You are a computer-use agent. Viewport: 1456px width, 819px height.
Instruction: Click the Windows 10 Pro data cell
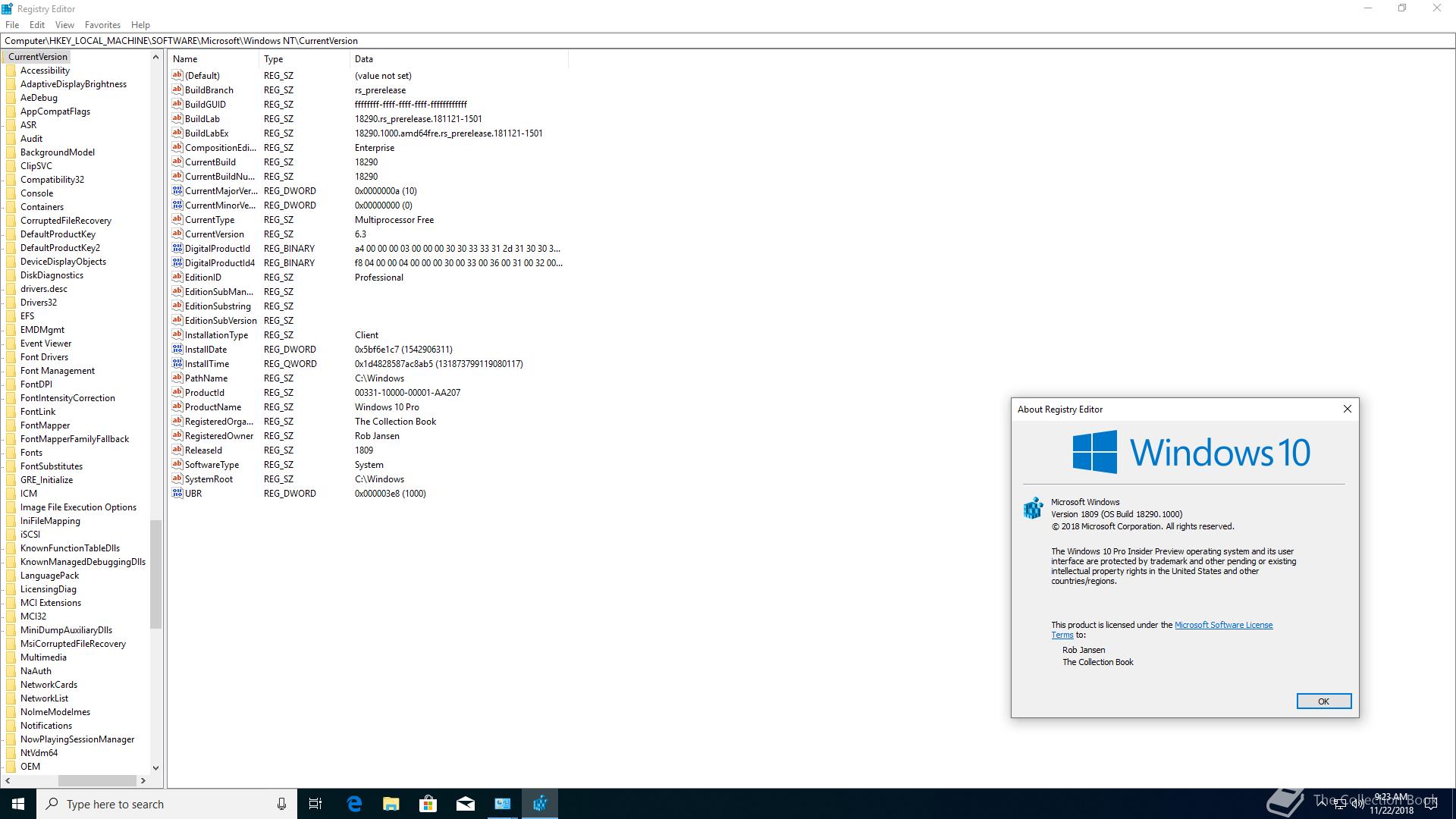coord(387,406)
